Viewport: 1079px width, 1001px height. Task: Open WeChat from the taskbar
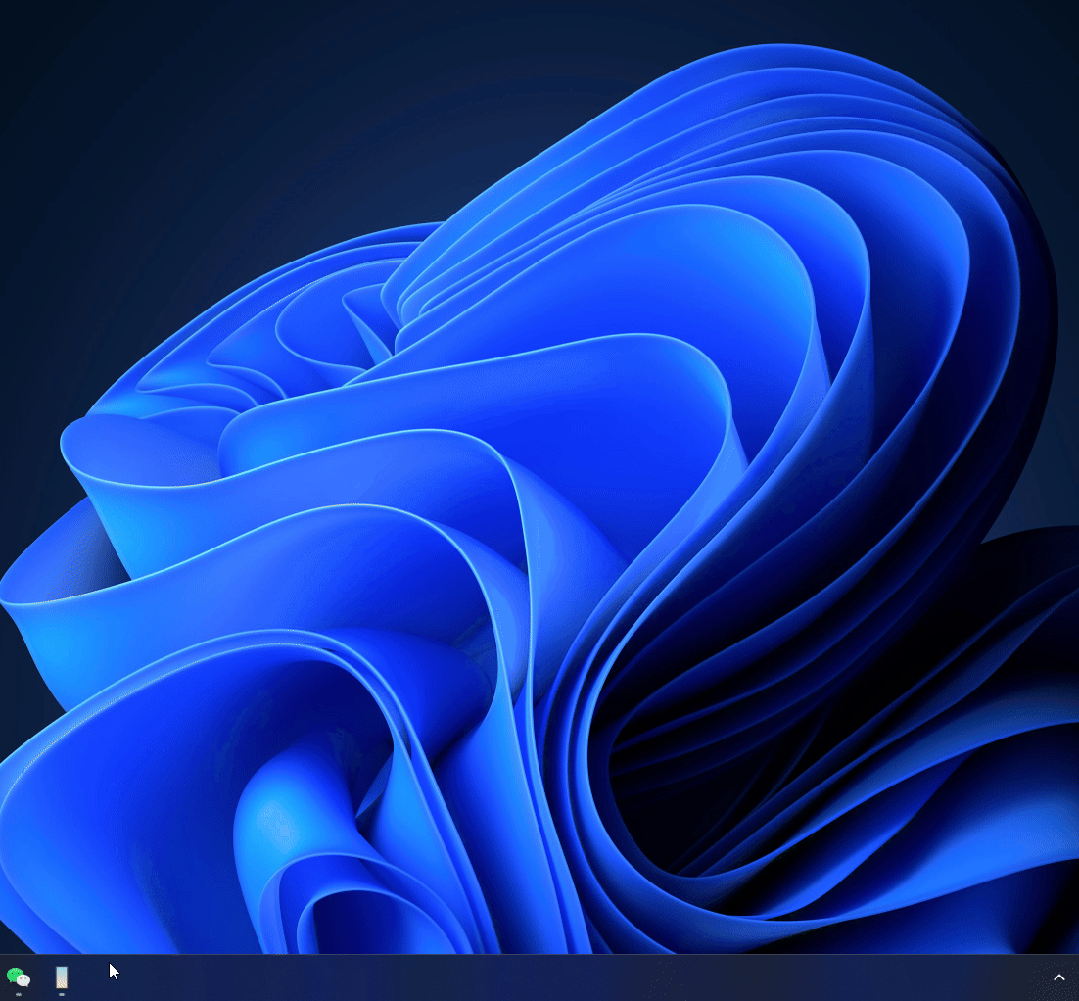pyautogui.click(x=18, y=977)
